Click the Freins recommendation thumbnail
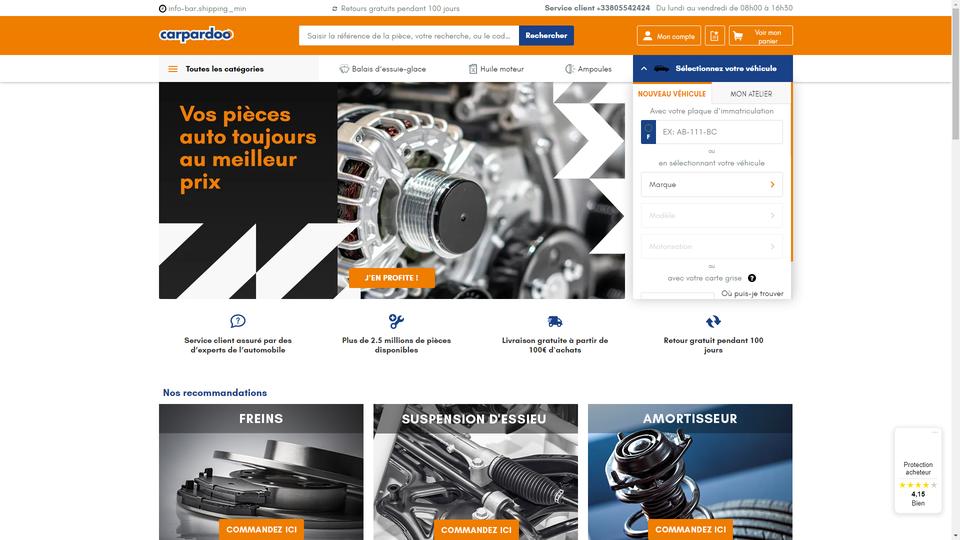This screenshot has height=540, width=960. click(261, 471)
